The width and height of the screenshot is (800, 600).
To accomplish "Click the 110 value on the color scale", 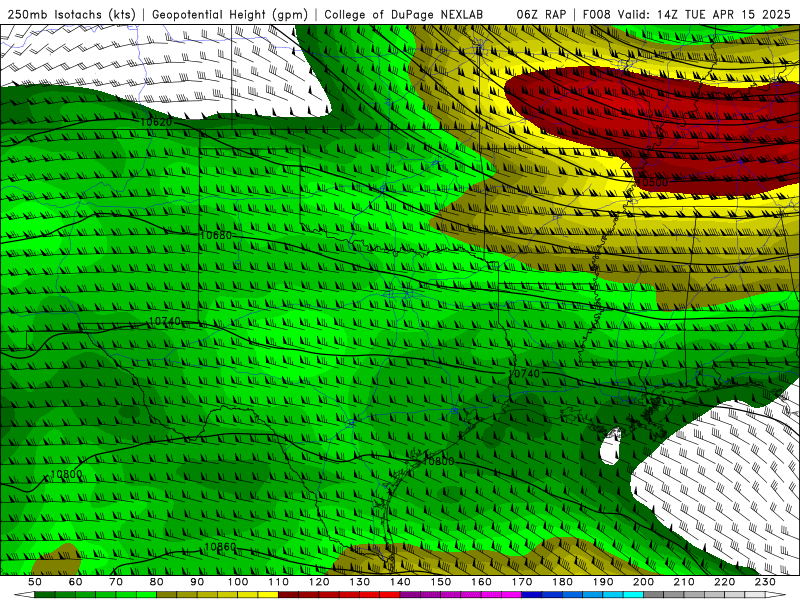I will coord(279,582).
